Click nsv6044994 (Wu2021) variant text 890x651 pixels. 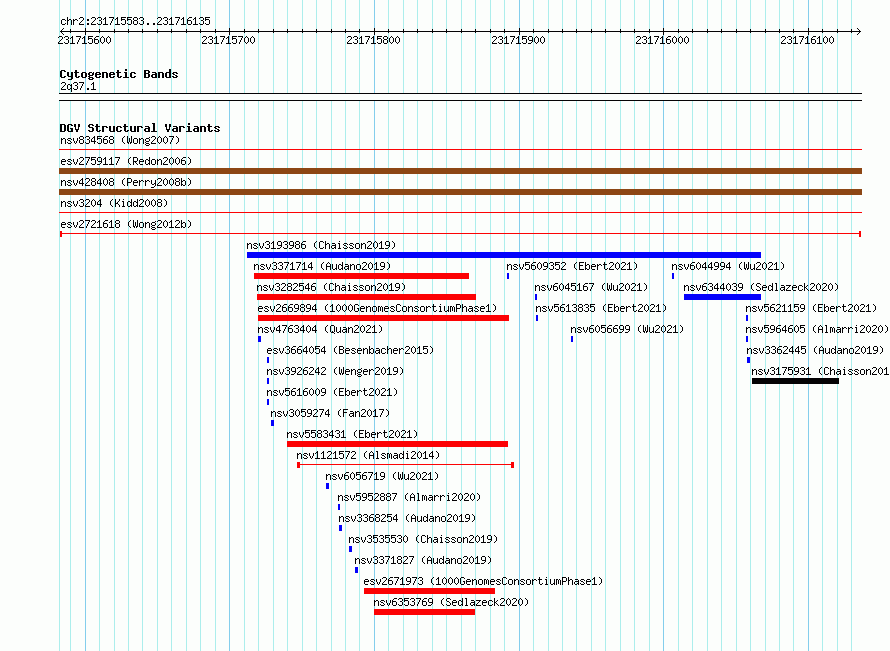[x=728, y=266]
